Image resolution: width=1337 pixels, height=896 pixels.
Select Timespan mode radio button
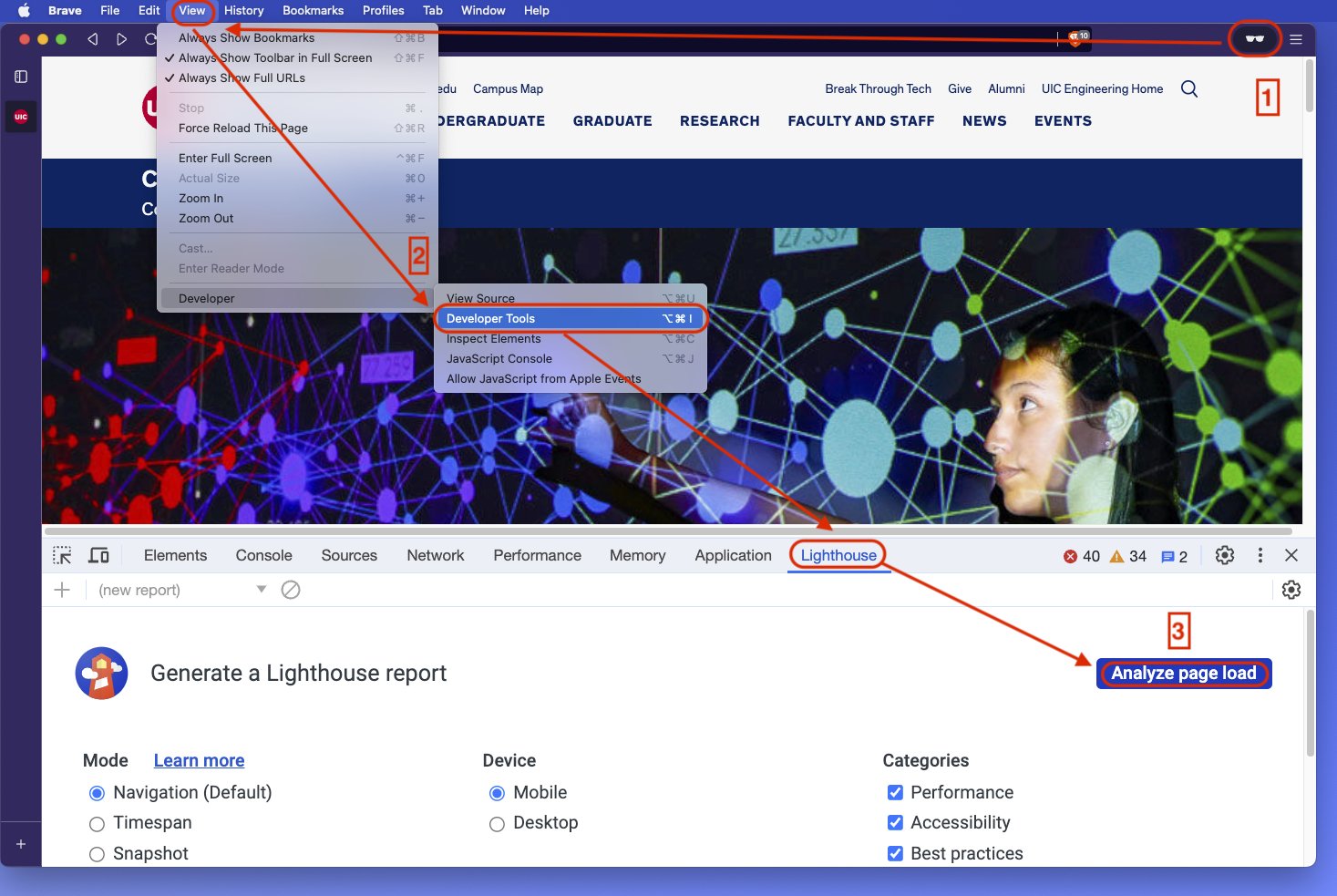[x=97, y=824]
